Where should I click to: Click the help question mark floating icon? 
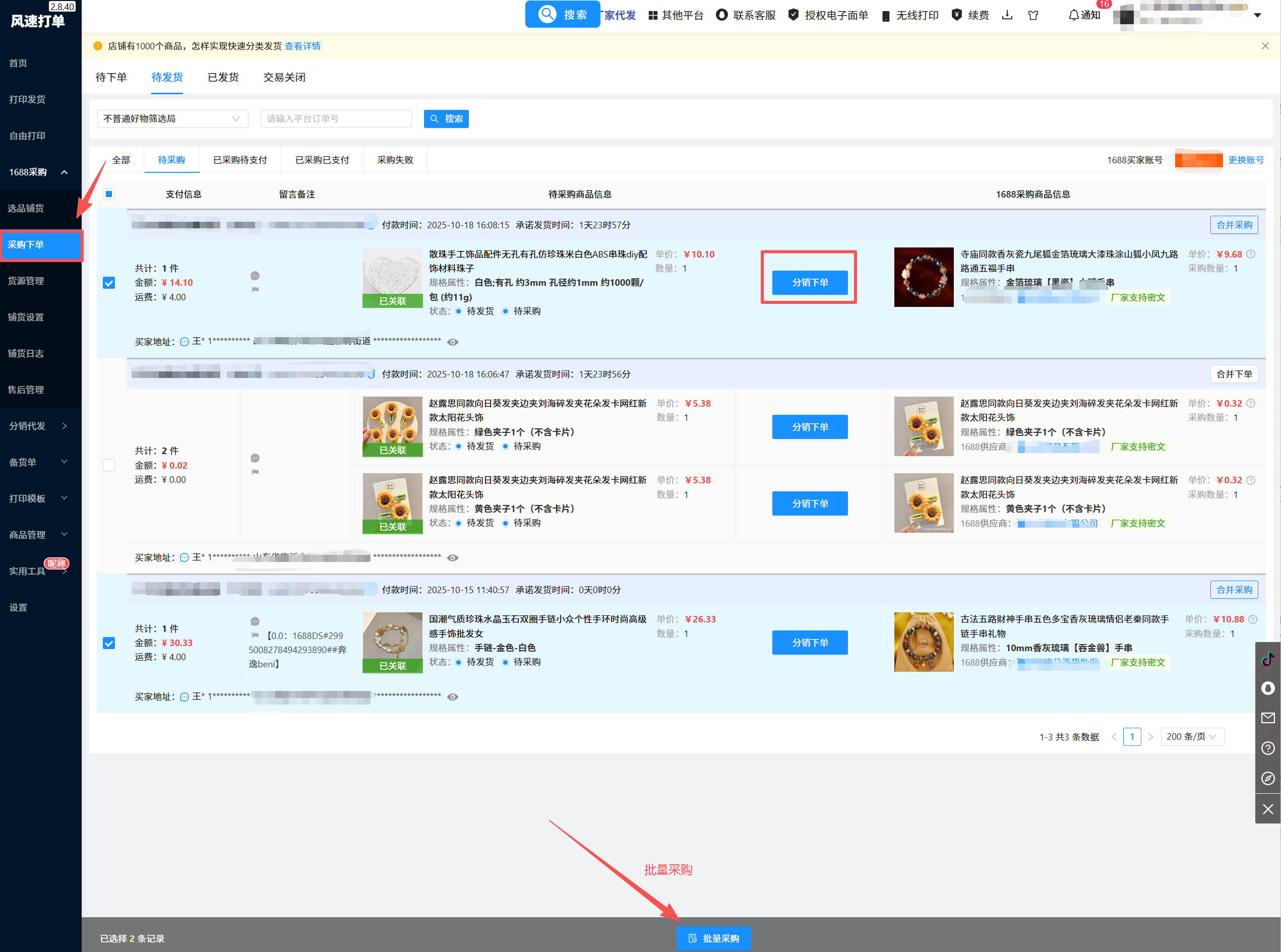coord(1268,748)
